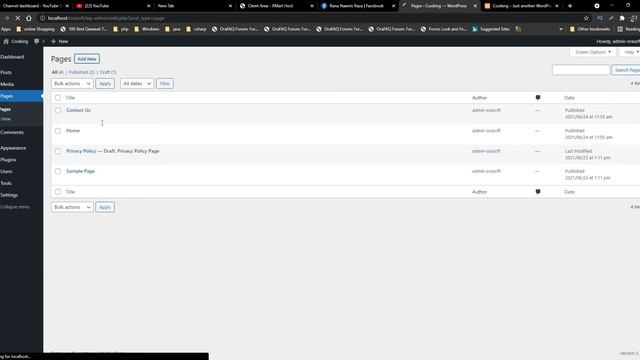The width and height of the screenshot is (640, 360).
Task: Click the comments icon in the table footer row
Action: pyautogui.click(x=538, y=192)
